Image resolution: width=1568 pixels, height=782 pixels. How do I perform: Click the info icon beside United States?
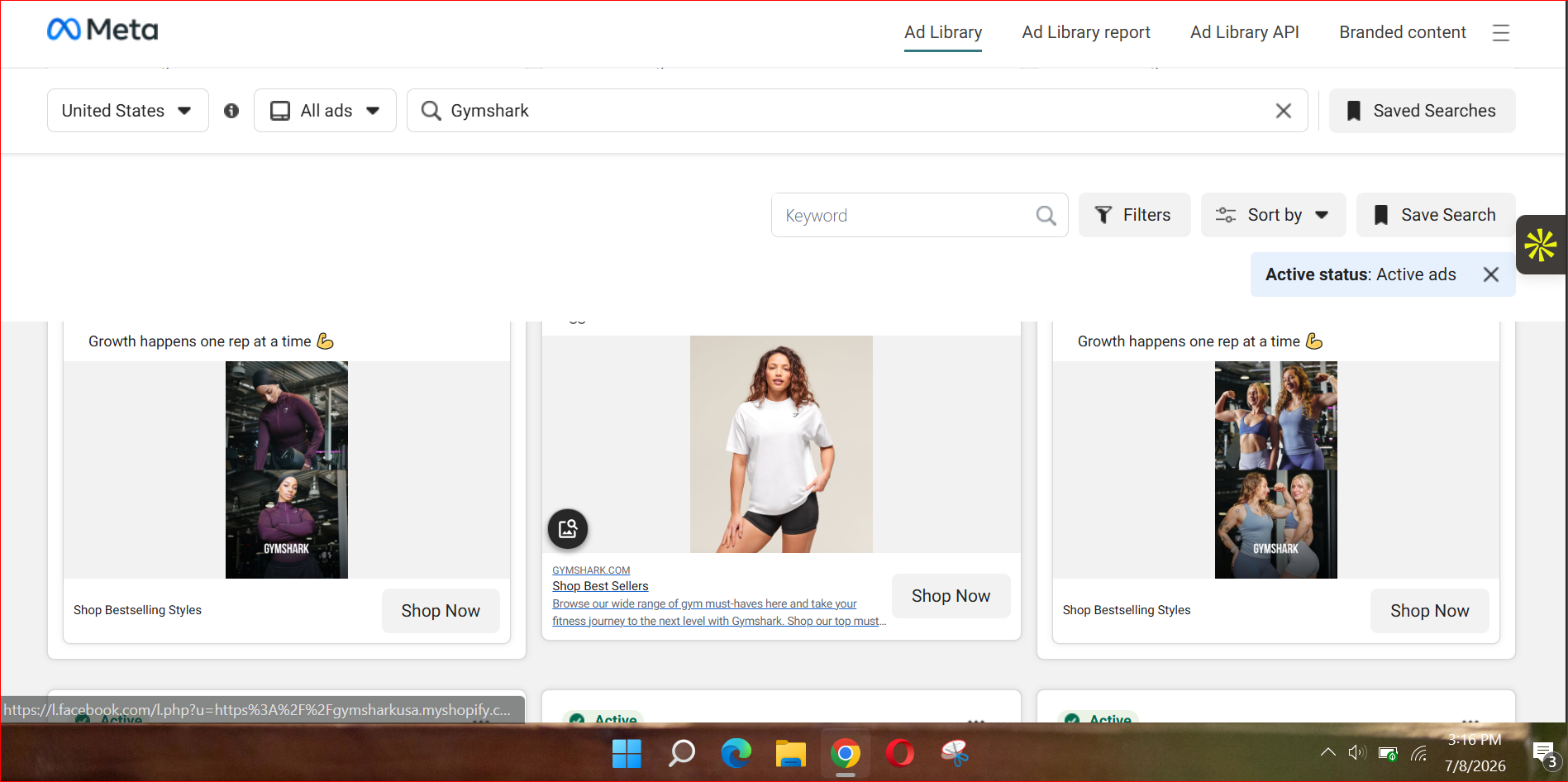231,111
